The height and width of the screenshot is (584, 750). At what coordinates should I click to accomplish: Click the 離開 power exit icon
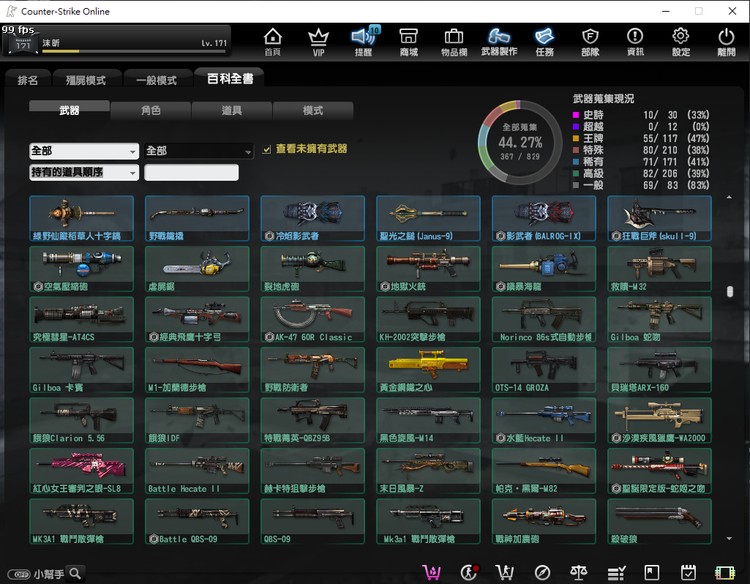[726, 42]
